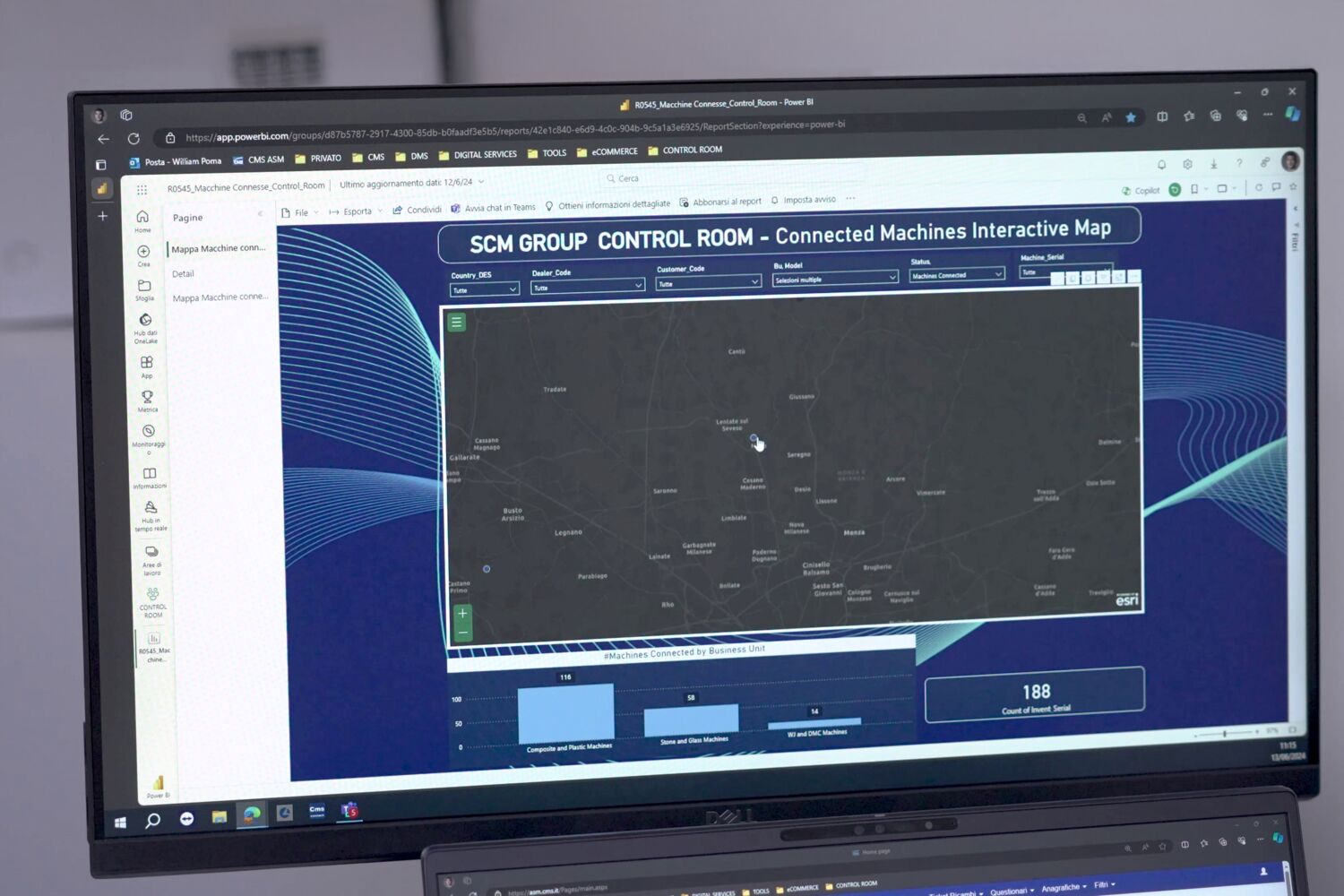
Task: Adjust the report zoom slider
Action: pyautogui.click(x=1224, y=734)
